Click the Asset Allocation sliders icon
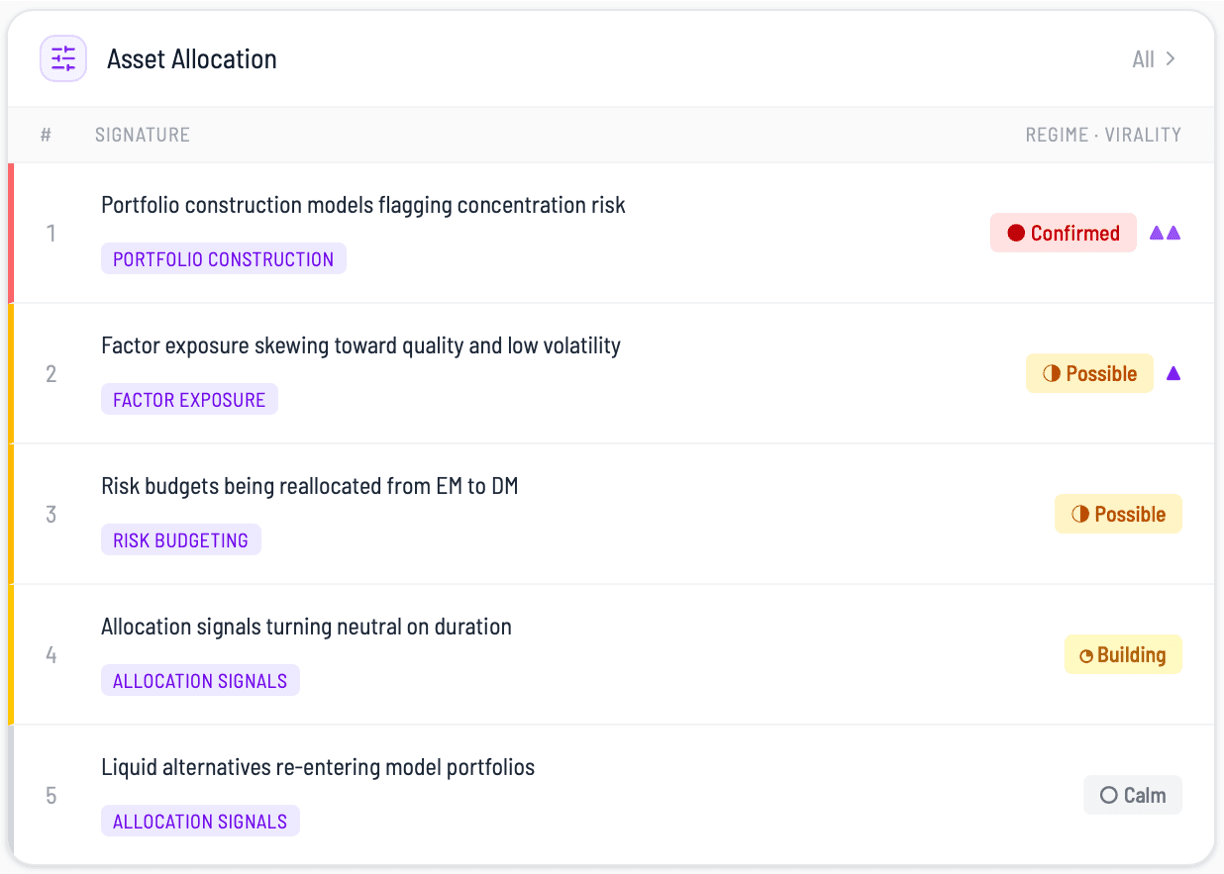The width and height of the screenshot is (1224, 874). (x=63, y=59)
